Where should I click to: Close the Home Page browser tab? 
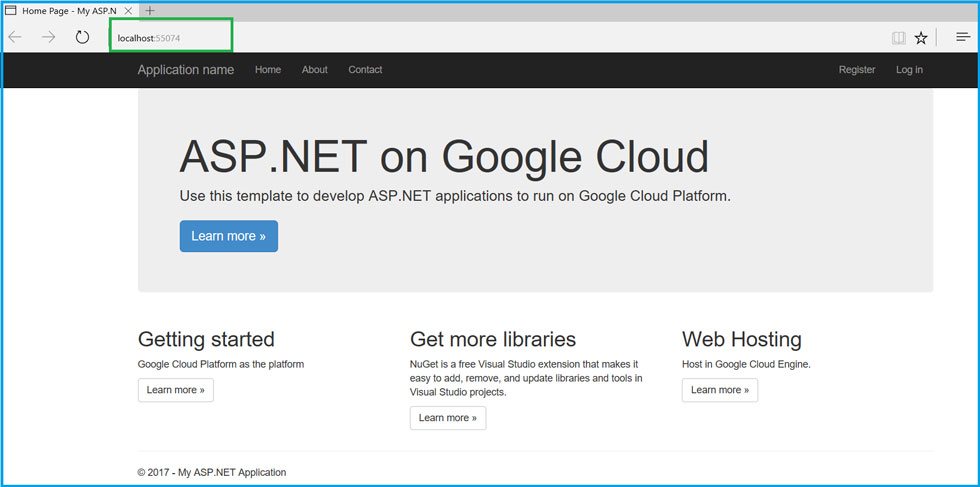coord(128,11)
